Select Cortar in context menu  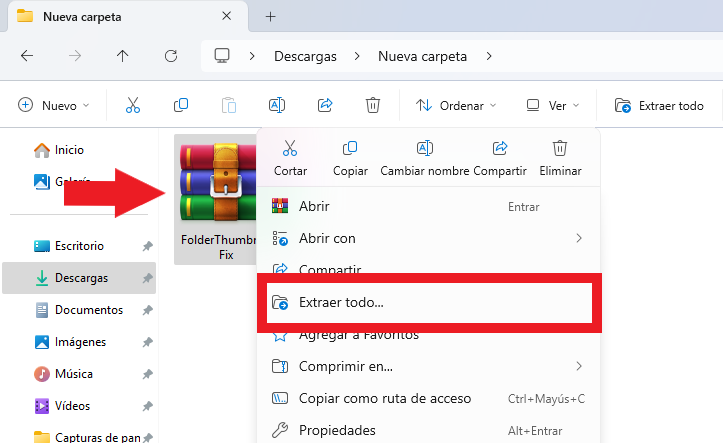coord(290,158)
